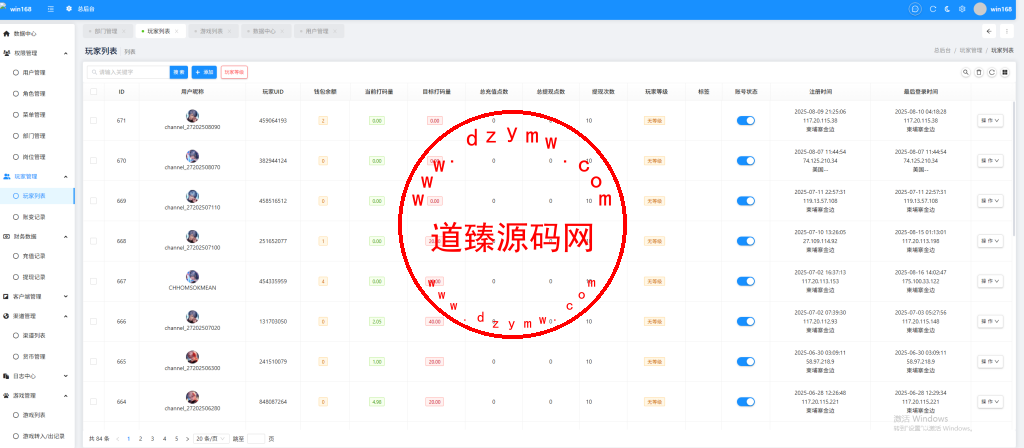Check the row checkbox for ID 669
Screen dimensions: 1024x448
(93, 200)
